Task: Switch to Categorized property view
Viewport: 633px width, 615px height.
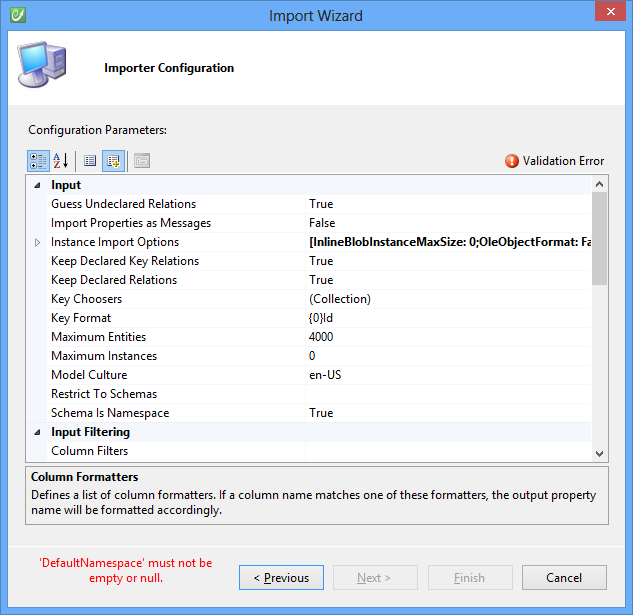Action: click(x=38, y=161)
